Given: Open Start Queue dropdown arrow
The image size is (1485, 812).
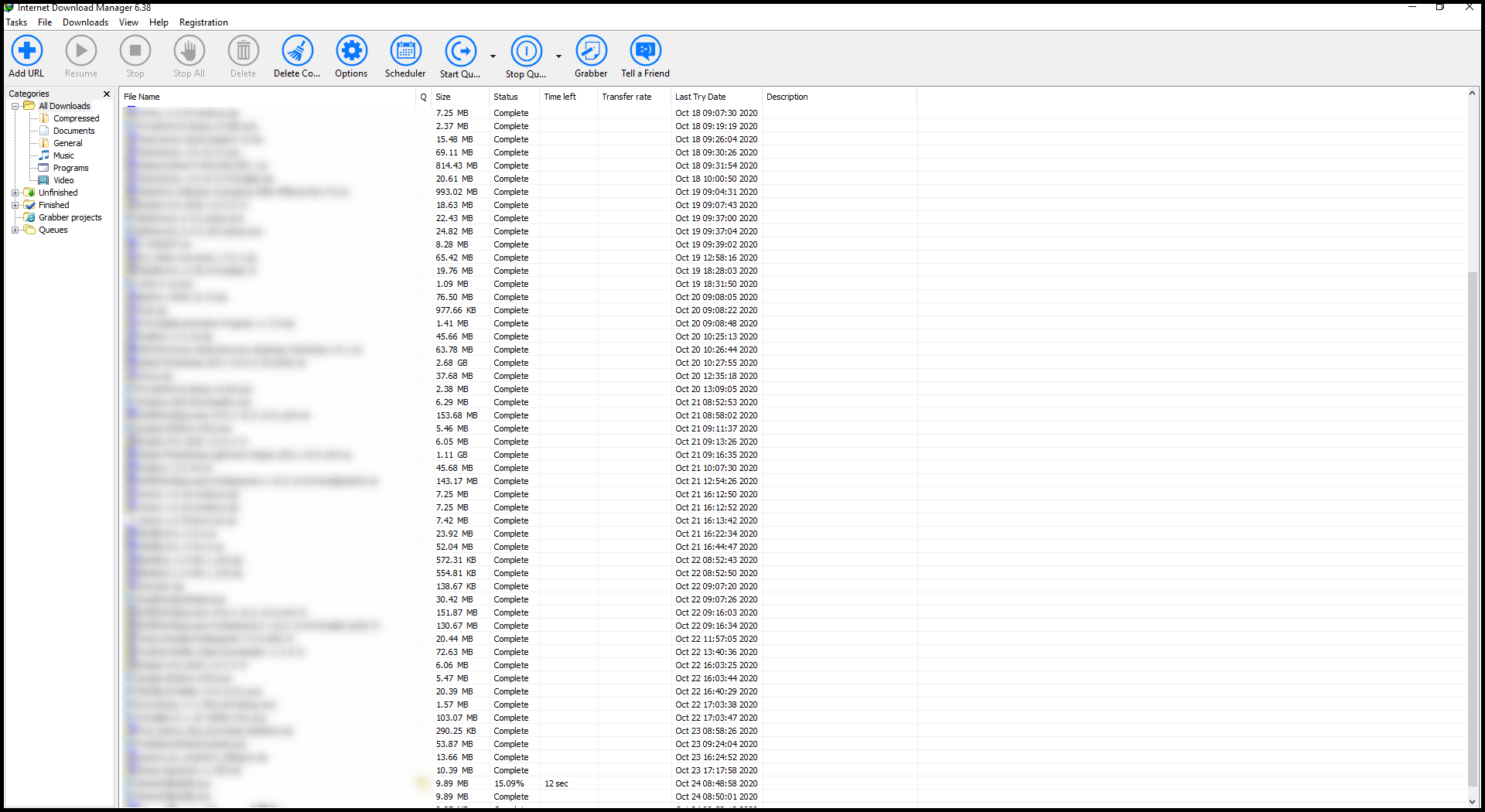Looking at the screenshot, I should (x=493, y=56).
